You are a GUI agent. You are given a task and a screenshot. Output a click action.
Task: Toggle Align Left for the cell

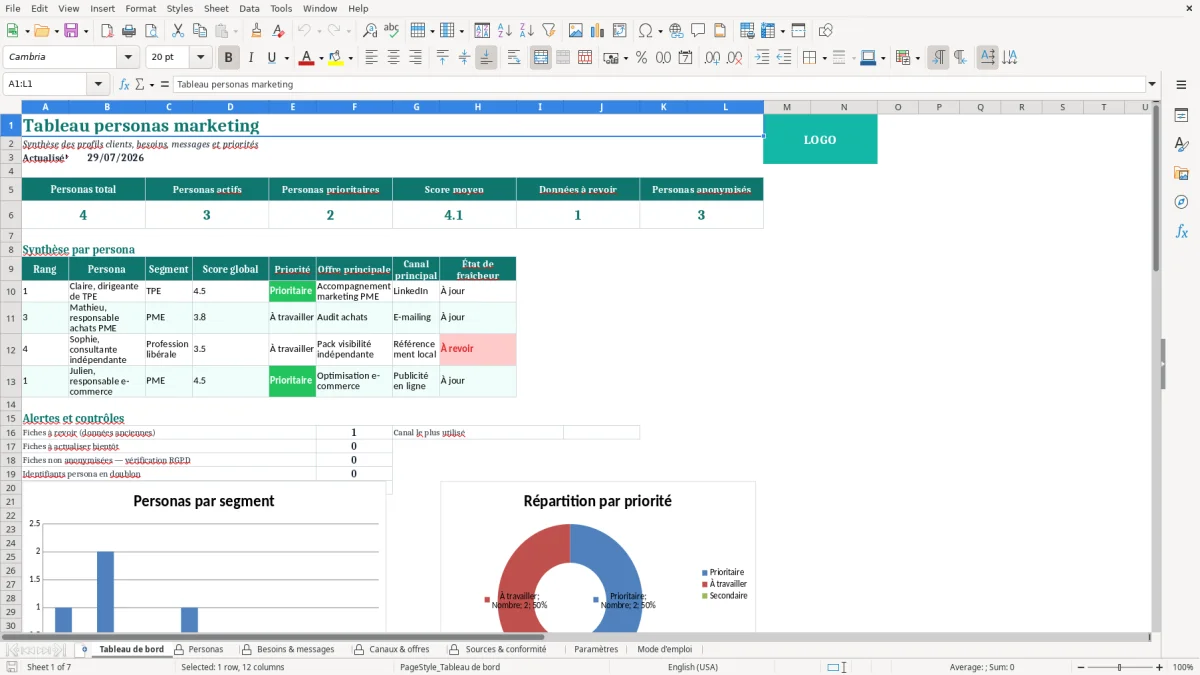click(x=372, y=57)
